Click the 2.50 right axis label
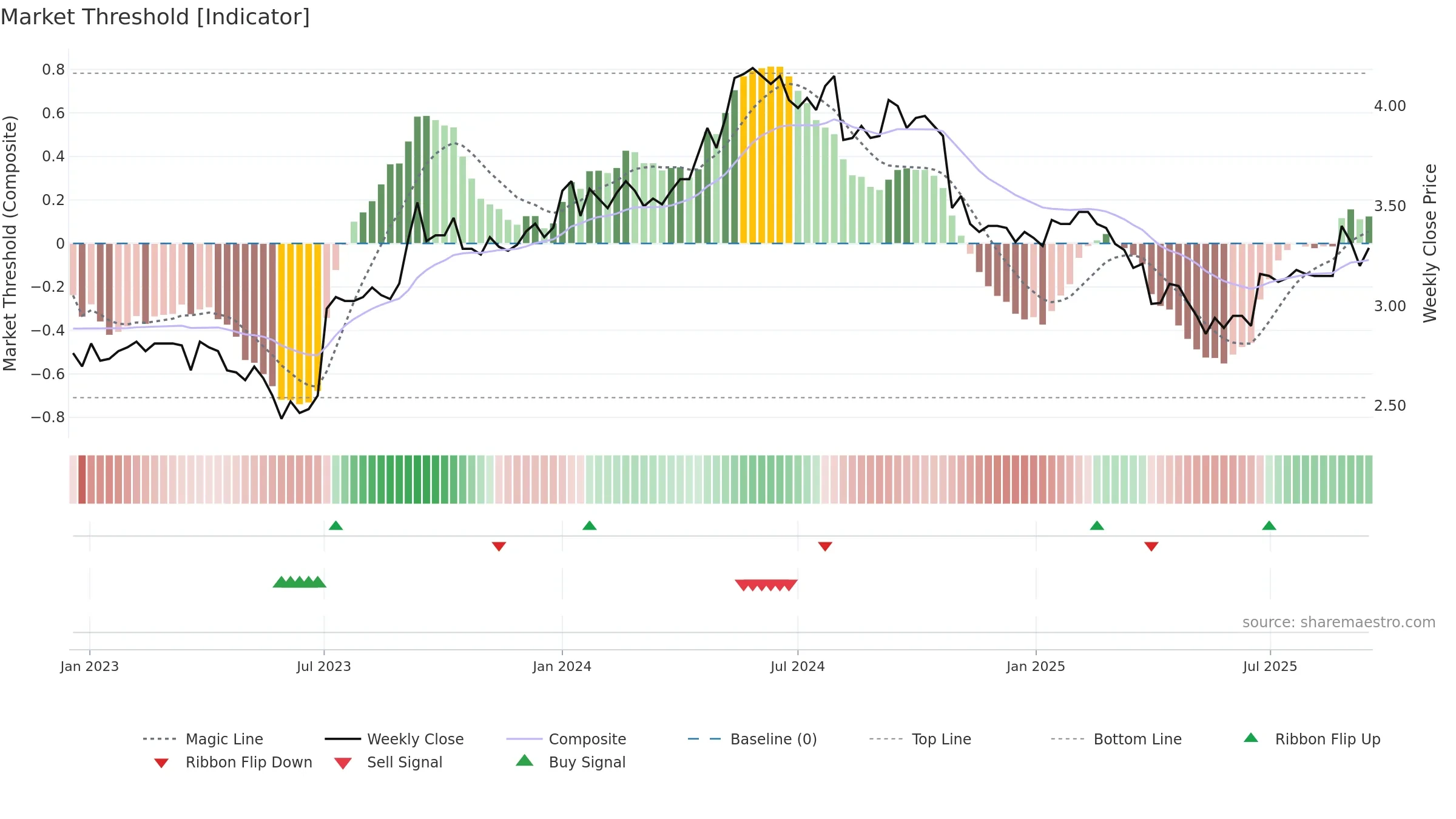 pos(1390,406)
